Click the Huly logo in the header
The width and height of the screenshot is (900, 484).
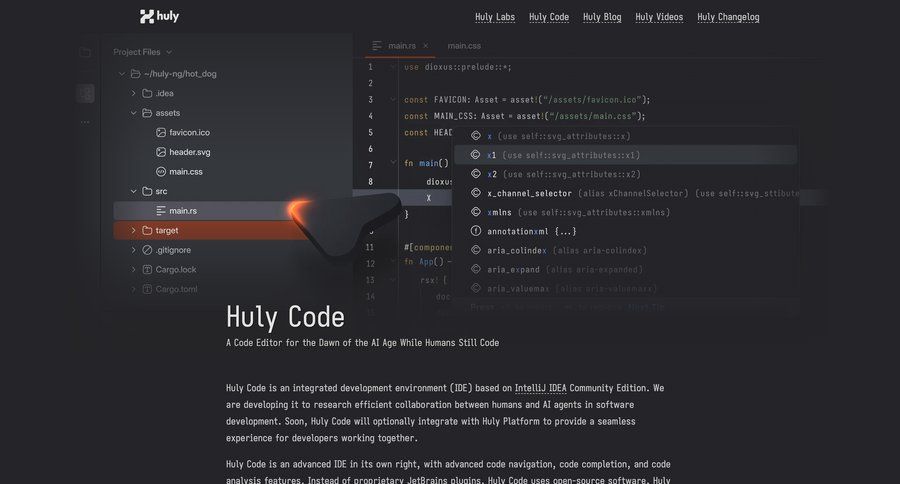point(160,16)
